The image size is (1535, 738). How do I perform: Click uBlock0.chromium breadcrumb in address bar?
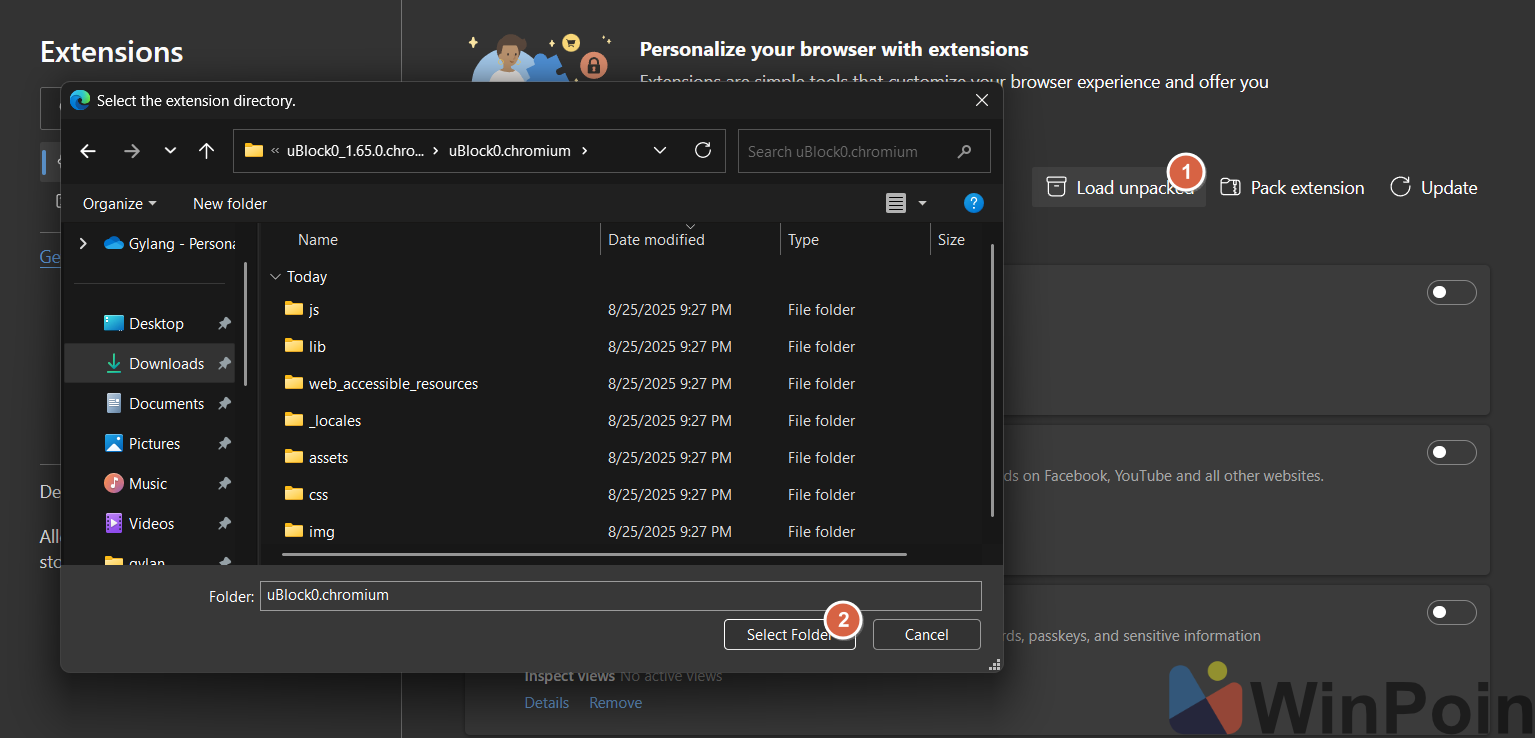pos(509,151)
